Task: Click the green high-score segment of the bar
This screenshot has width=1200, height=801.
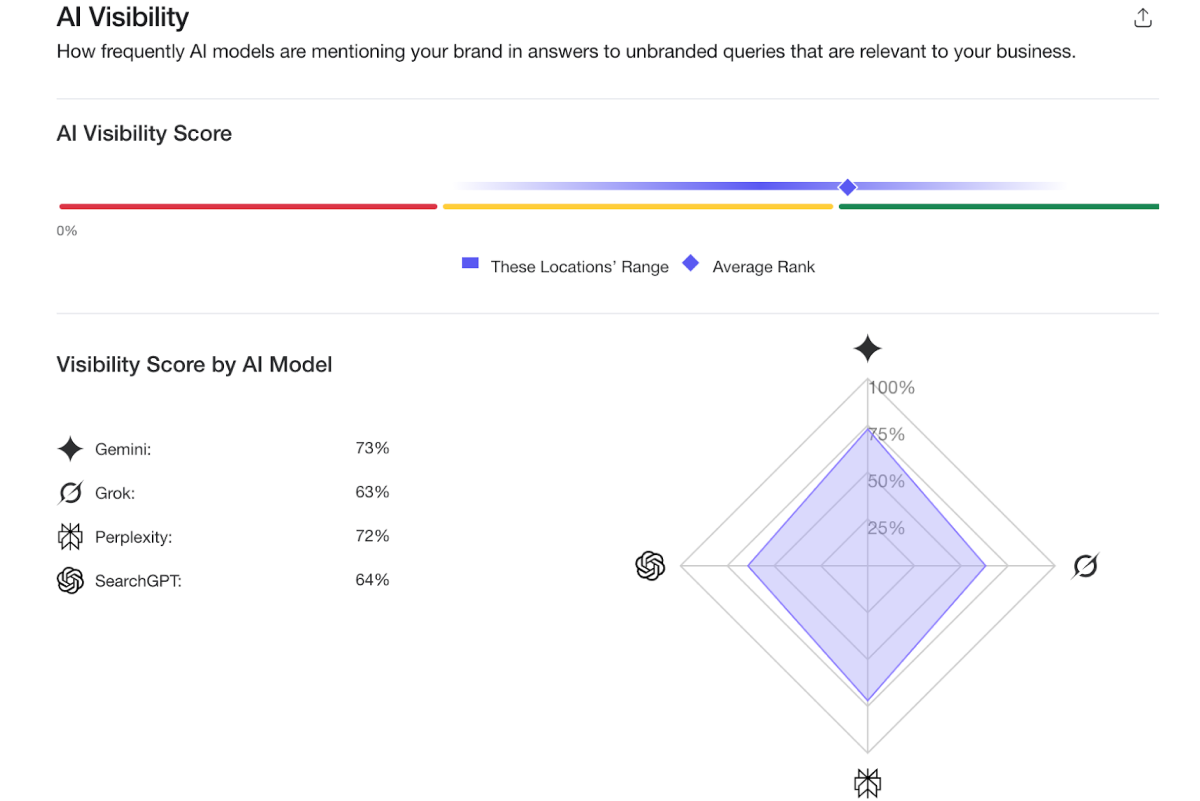Action: click(998, 207)
